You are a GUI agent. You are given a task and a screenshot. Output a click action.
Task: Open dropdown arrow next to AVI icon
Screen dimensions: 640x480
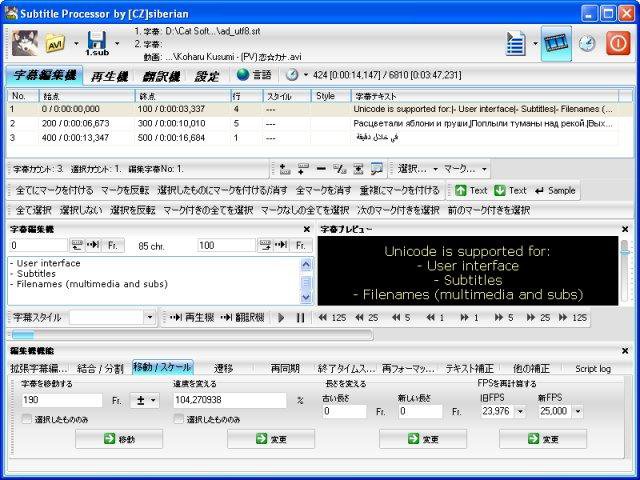pos(76,43)
